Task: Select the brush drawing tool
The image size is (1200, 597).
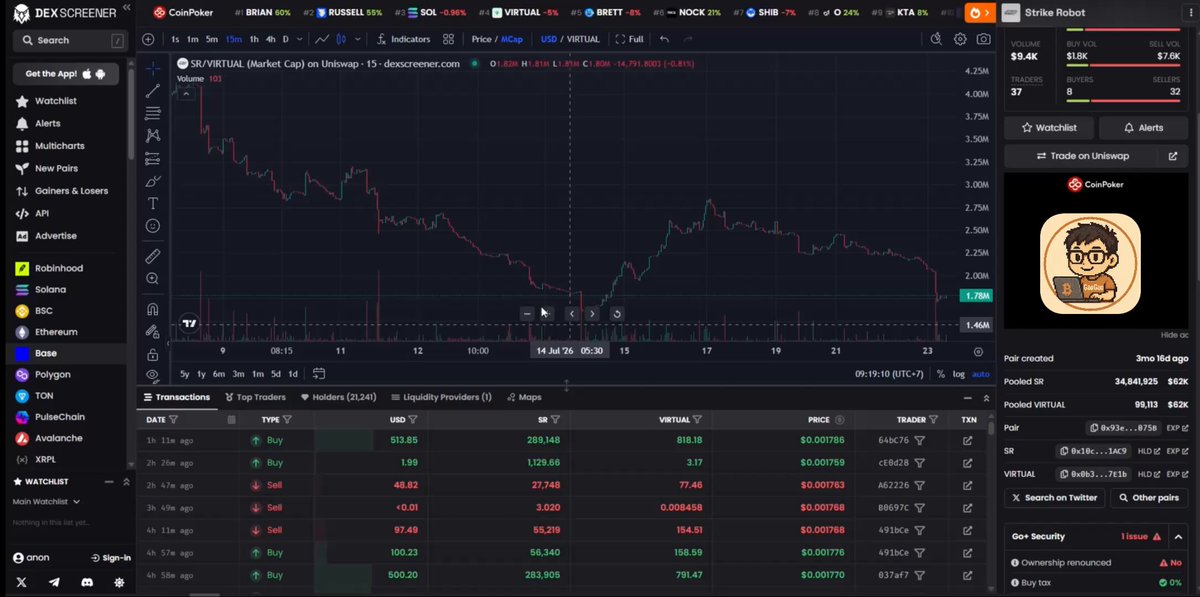Action: tap(153, 182)
